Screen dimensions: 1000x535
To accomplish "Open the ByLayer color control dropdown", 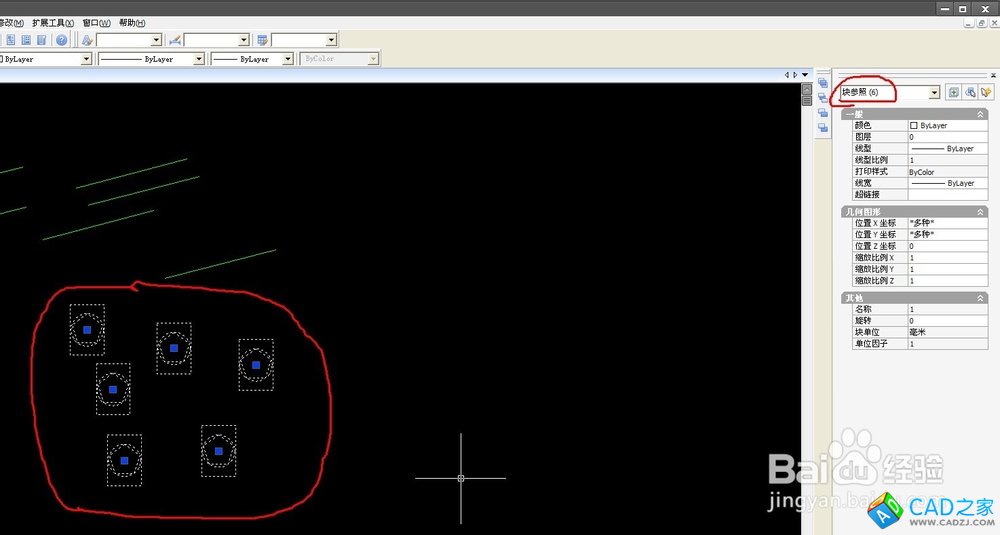I will [x=86, y=59].
